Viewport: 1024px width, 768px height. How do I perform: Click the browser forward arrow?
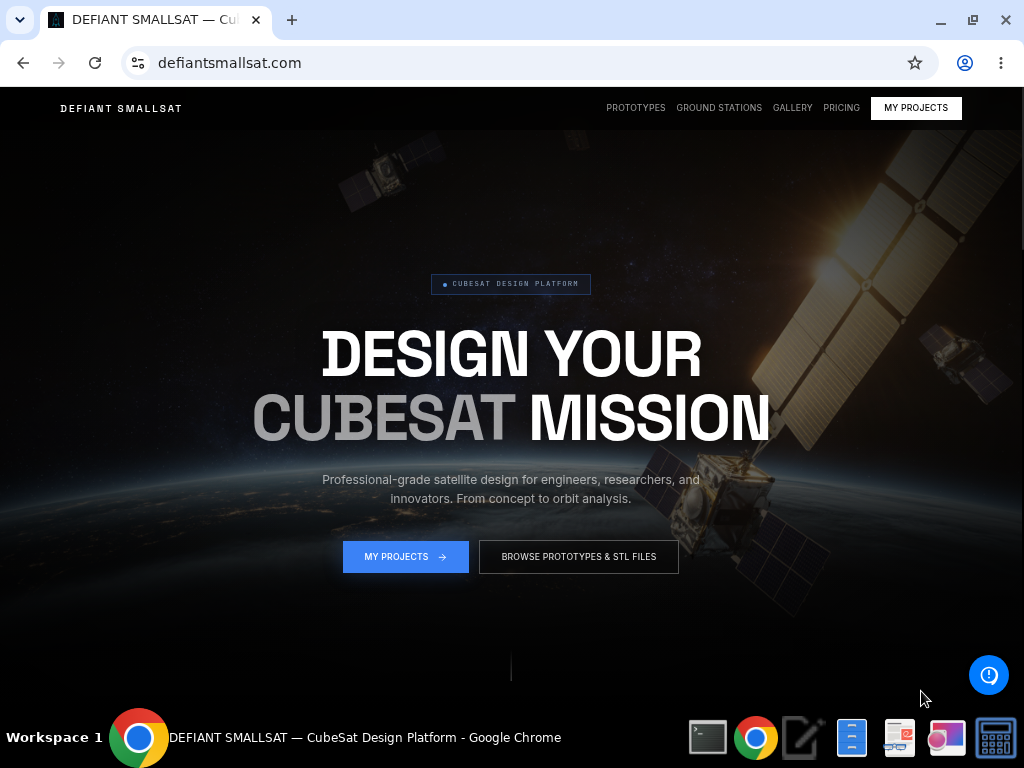pos(59,63)
